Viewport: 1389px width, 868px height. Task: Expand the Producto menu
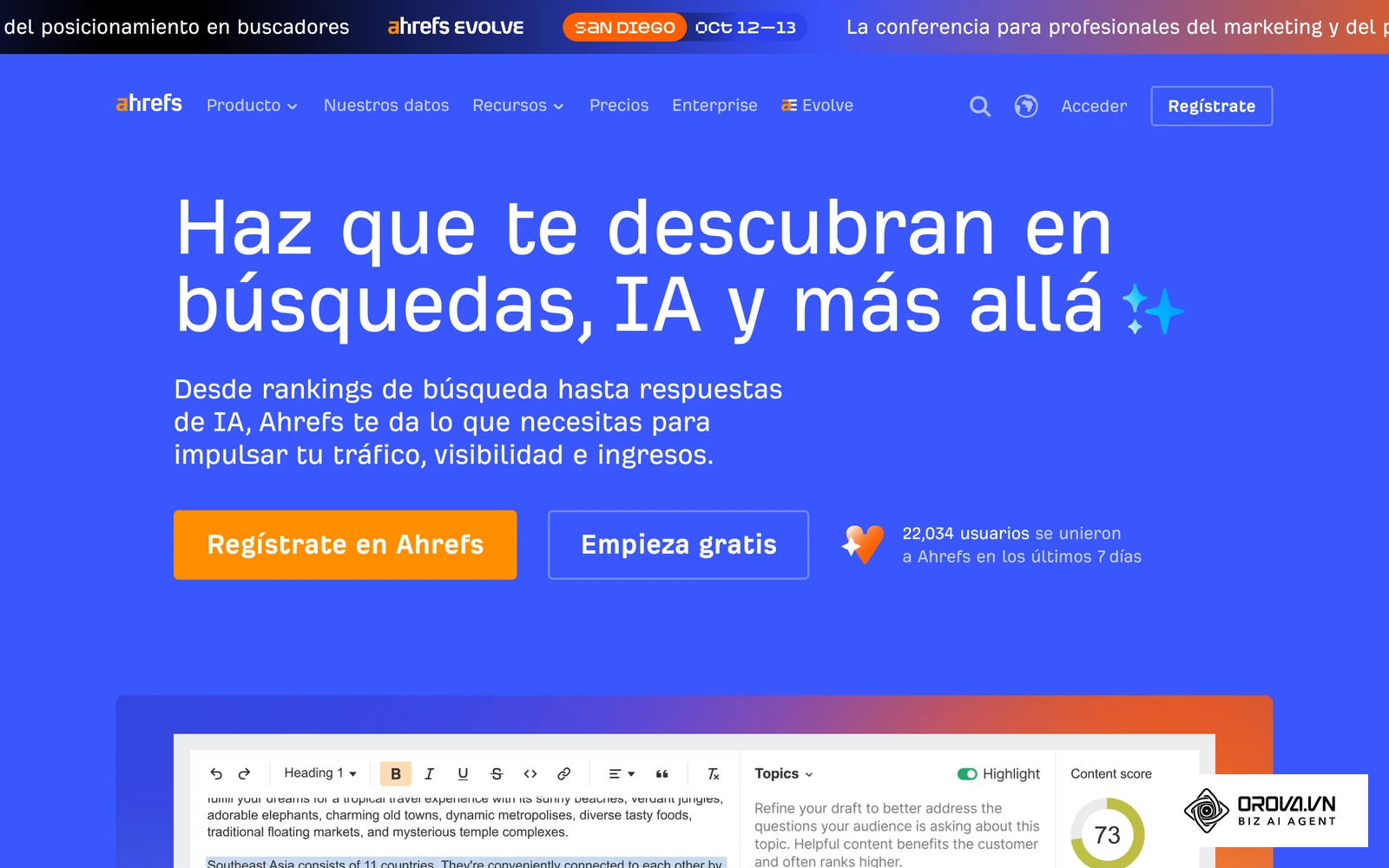pos(252,105)
